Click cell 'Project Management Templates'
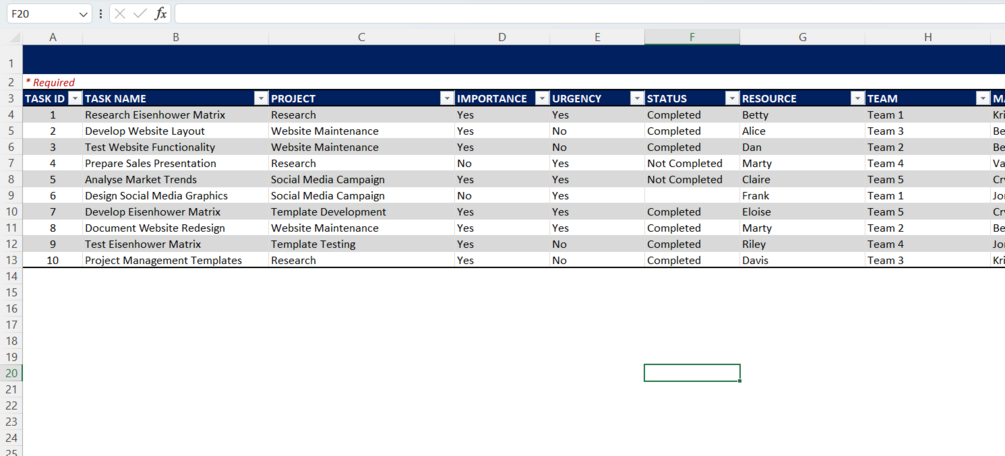Image resolution: width=1005 pixels, height=456 pixels. (x=176, y=260)
